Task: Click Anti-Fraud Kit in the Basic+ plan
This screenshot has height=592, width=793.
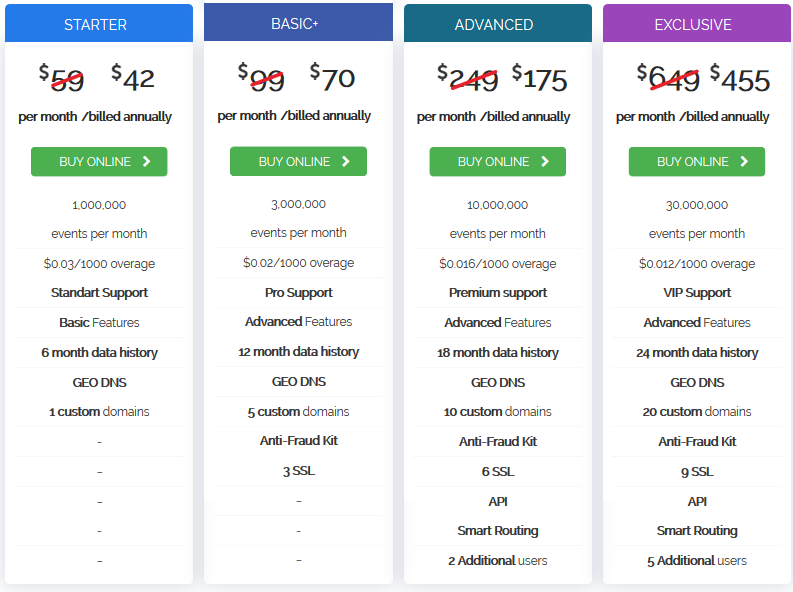Action: [298, 440]
